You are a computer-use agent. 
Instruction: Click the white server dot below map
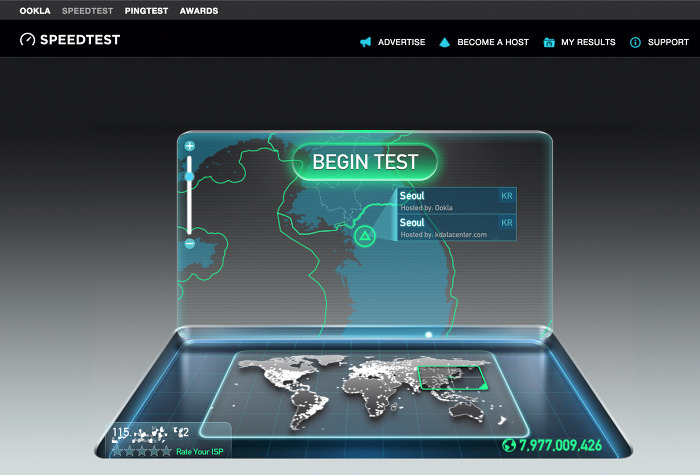(429, 334)
